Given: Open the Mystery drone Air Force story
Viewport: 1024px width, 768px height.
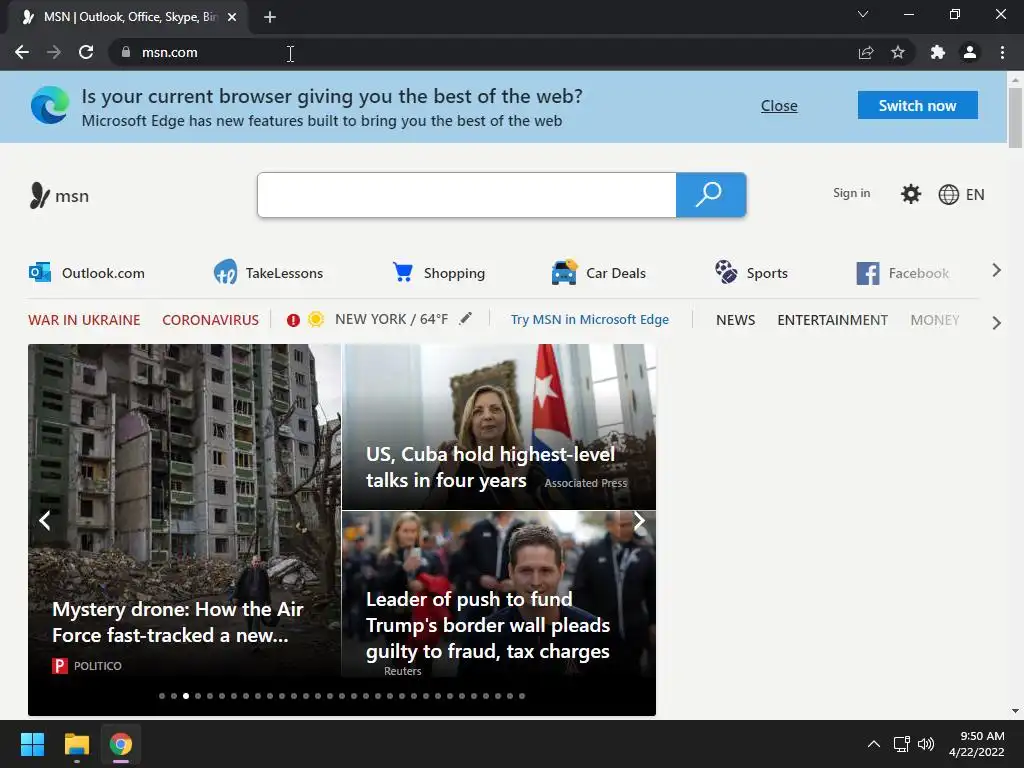Looking at the screenshot, I should [178, 622].
